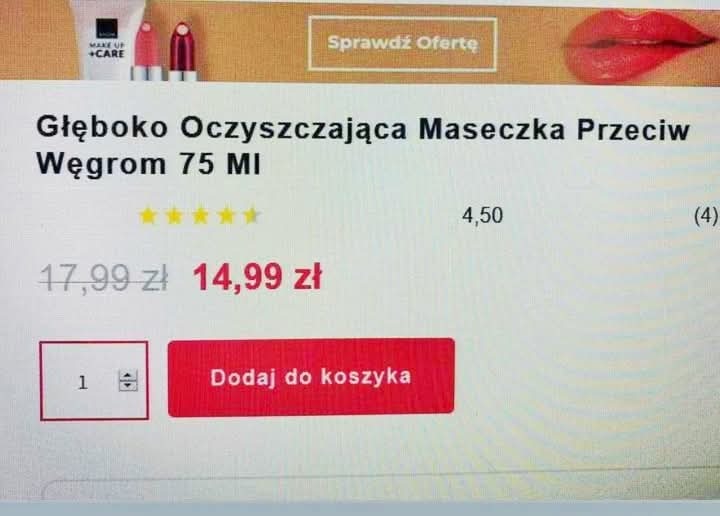Decrease quantity with the down arrow
Viewport: 720px width, 516px height.
point(128,386)
